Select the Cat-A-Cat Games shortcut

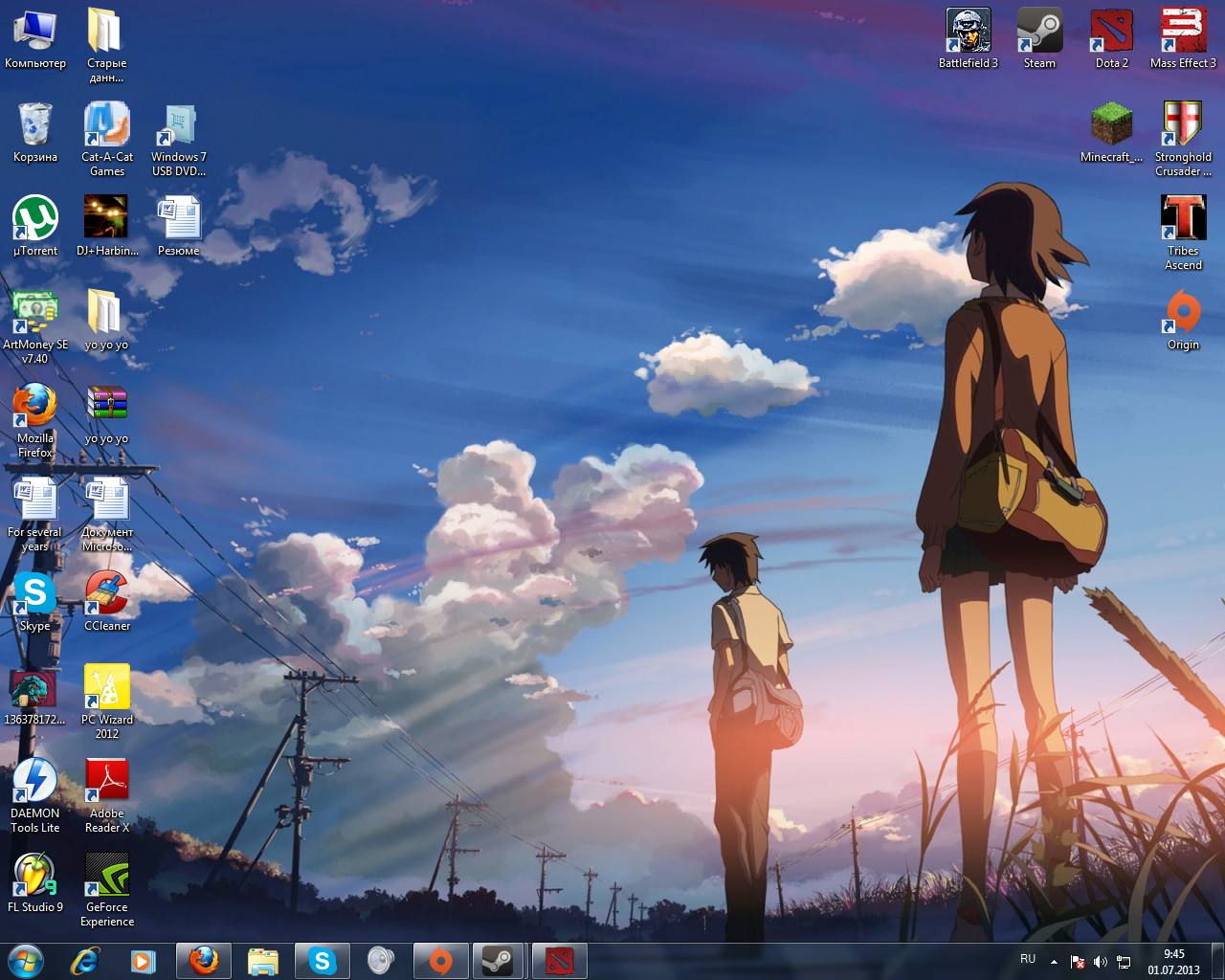tap(107, 140)
